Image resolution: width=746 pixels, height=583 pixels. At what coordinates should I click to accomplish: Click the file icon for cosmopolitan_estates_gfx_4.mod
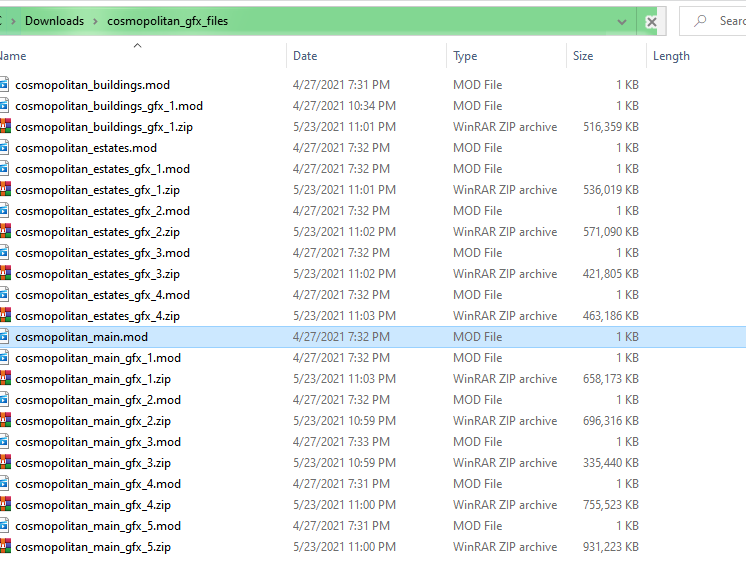[4, 295]
